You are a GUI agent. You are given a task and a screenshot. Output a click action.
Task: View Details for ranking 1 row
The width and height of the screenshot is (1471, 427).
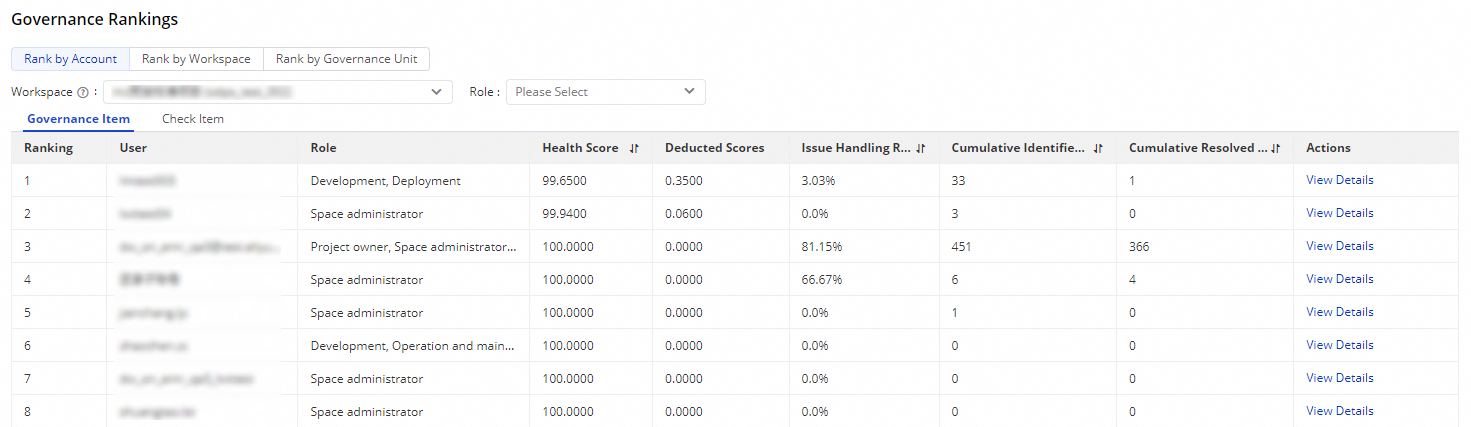tap(1340, 180)
